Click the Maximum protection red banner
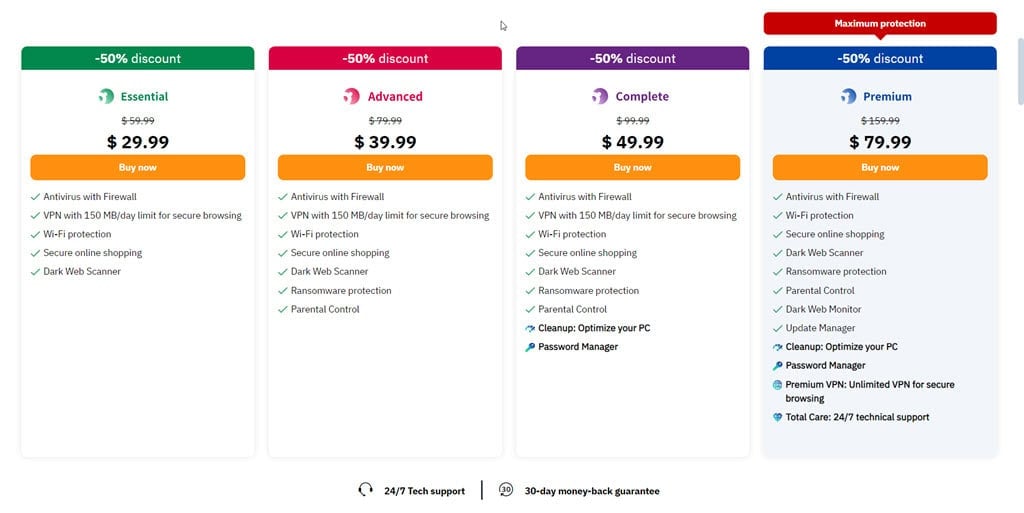1024x513 pixels. 880,23
